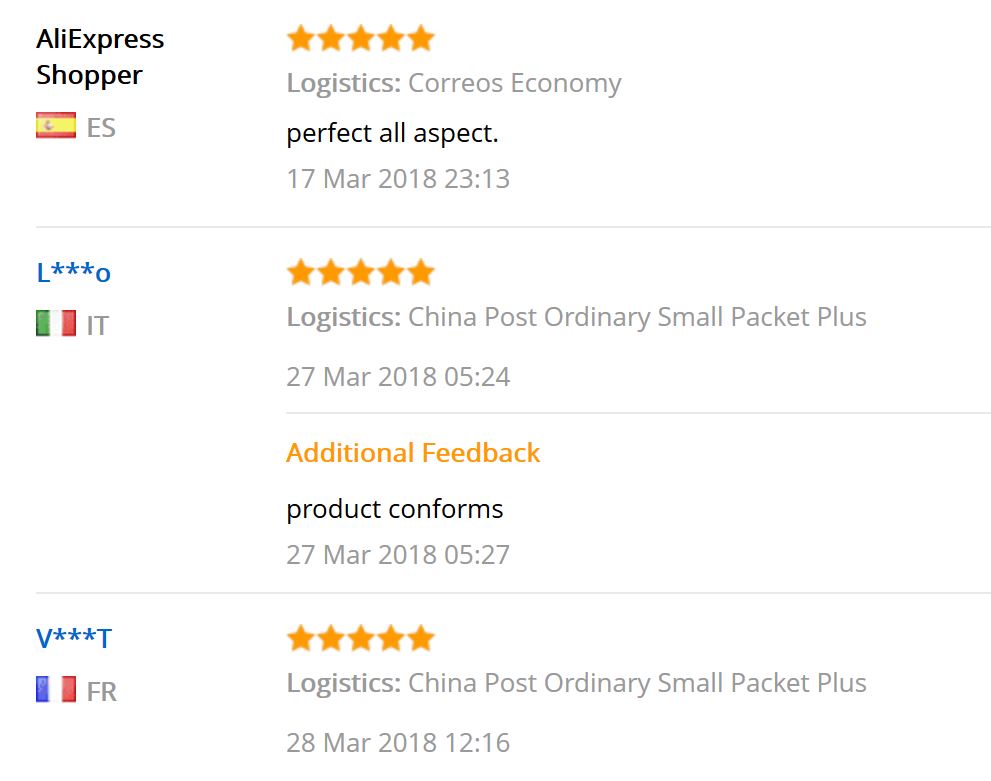This screenshot has height=781, width=991.
Task: Click the star rating of V***T's review
Action: (360, 638)
